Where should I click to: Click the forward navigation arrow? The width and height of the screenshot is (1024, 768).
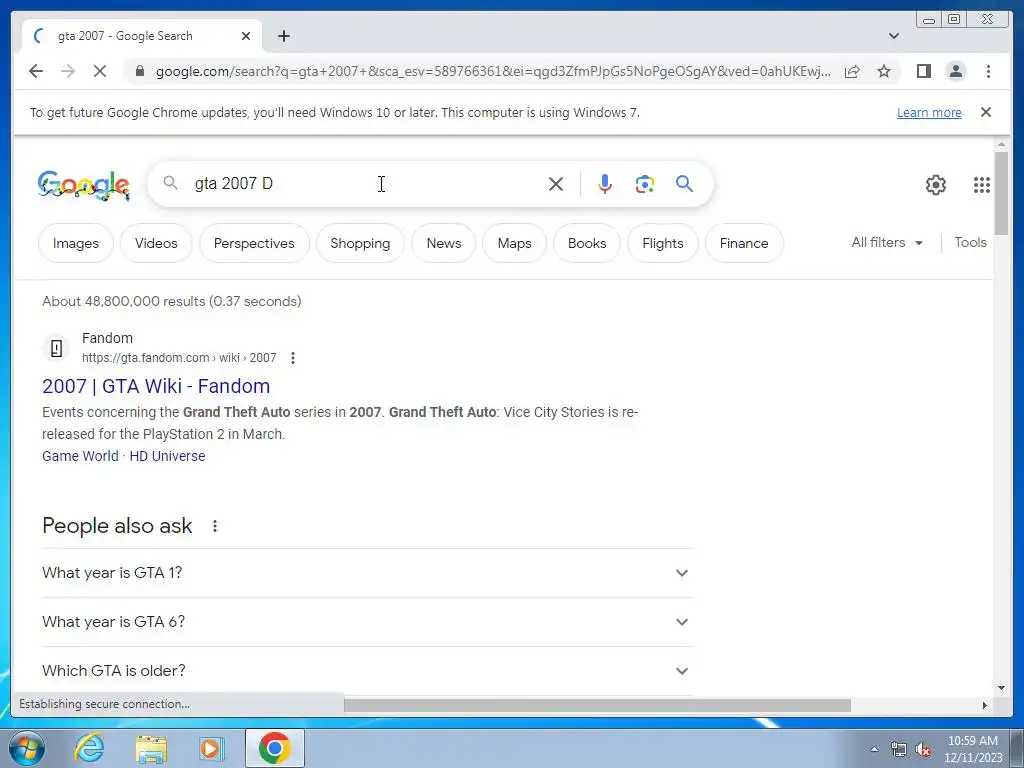click(x=68, y=71)
